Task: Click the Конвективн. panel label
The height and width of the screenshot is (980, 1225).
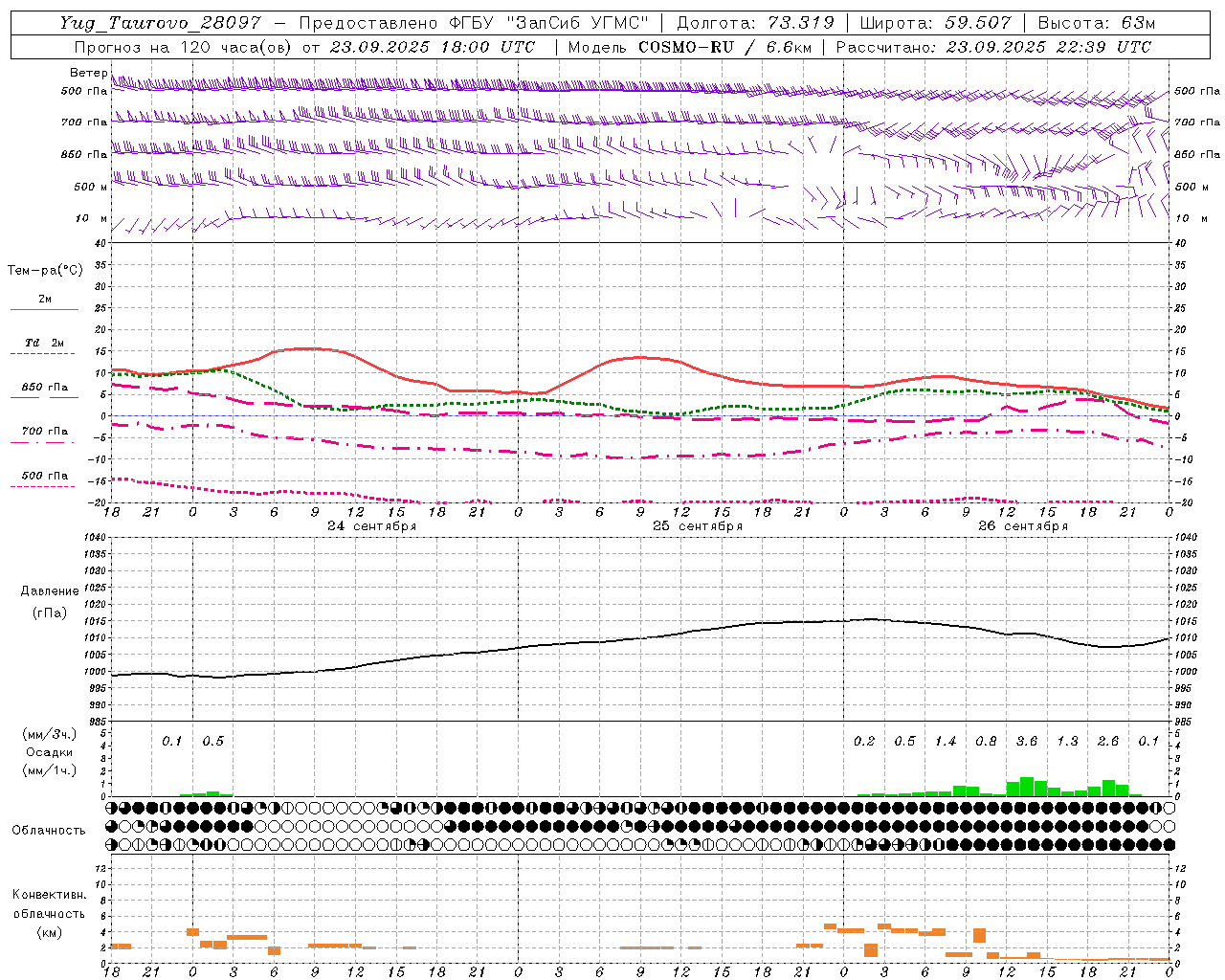Action: click(x=50, y=895)
